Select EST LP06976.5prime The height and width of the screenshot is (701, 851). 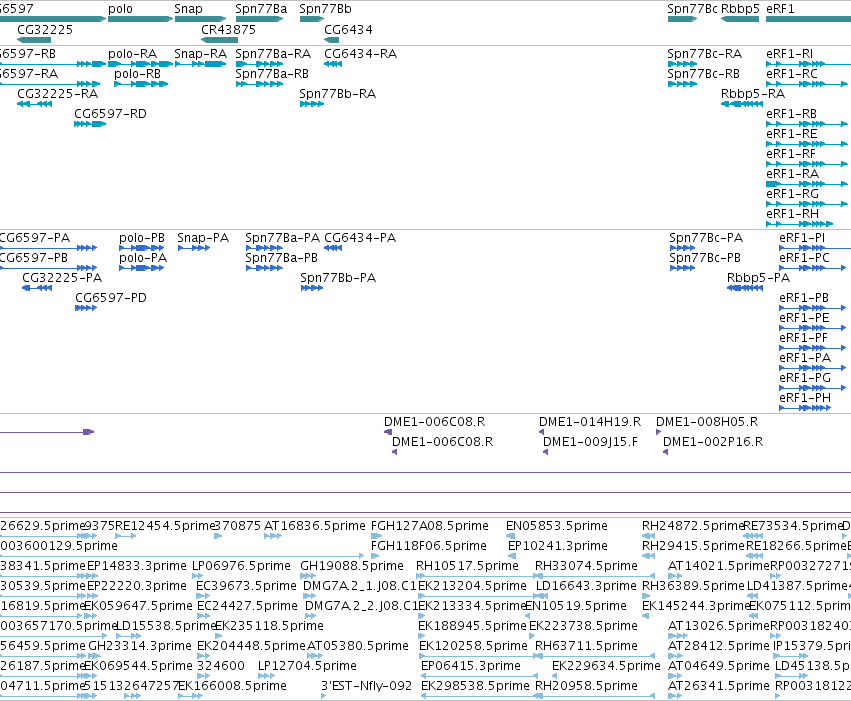pyautogui.click(x=242, y=566)
